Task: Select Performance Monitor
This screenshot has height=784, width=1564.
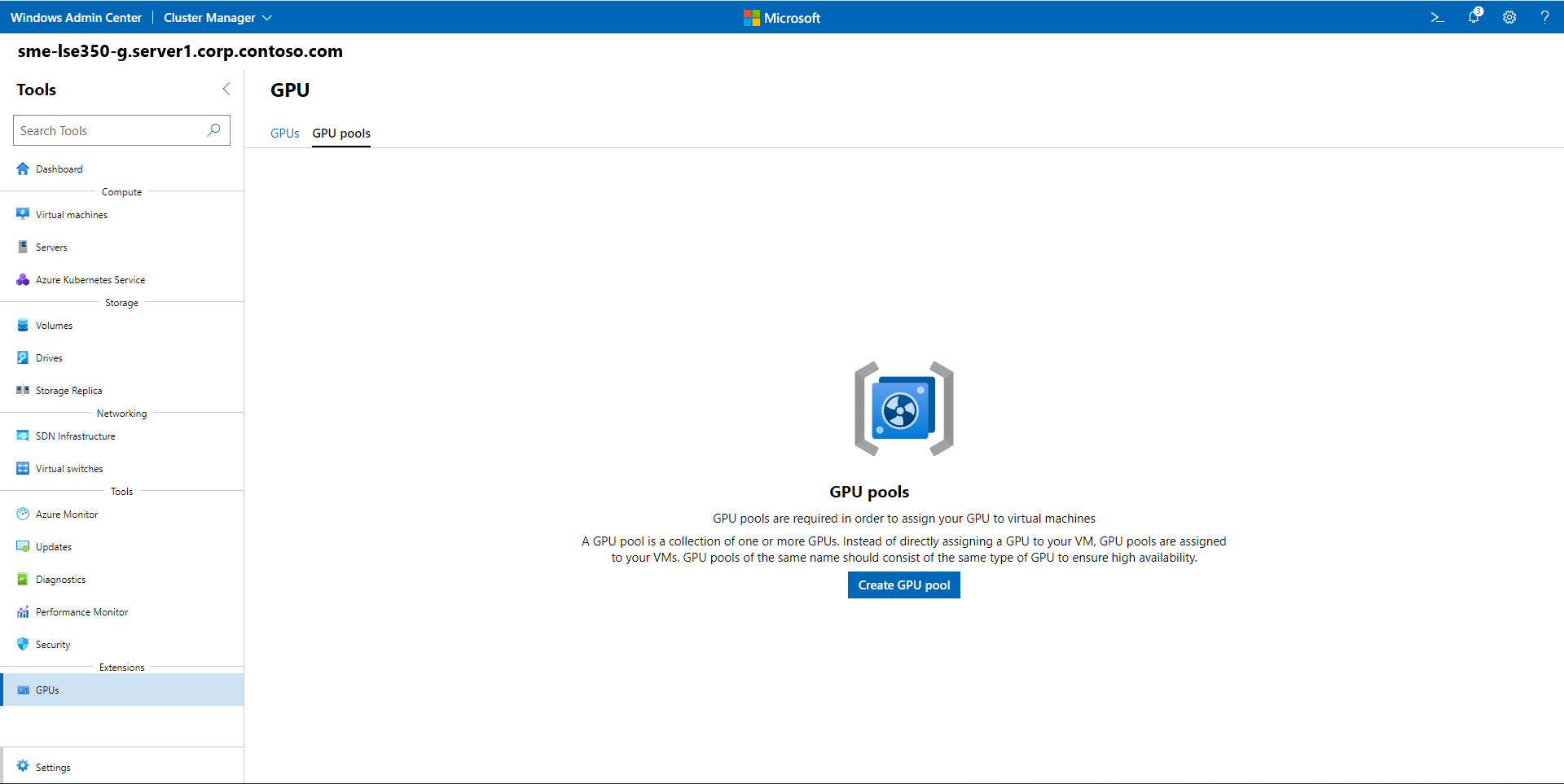Action: pos(81,611)
